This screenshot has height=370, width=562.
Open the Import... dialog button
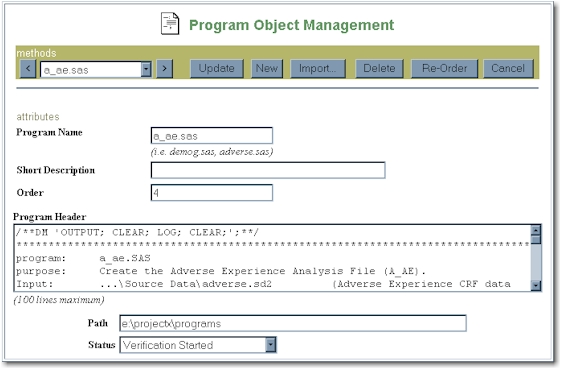pyautogui.click(x=318, y=68)
